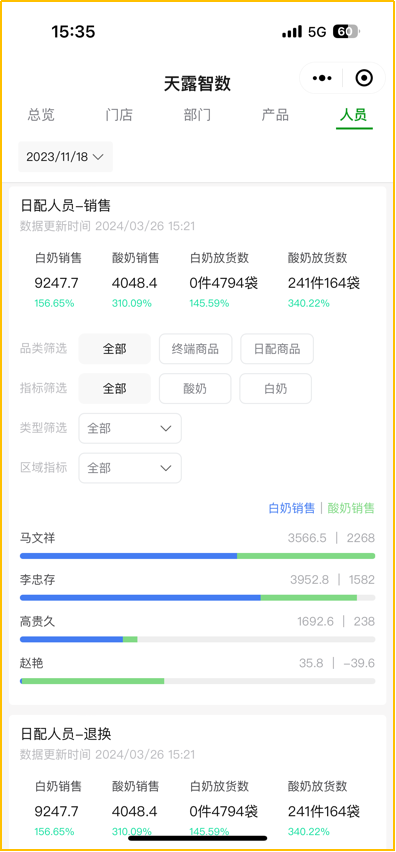The width and height of the screenshot is (396, 852).
Task: Open the 2023/11/18 date picker
Action: (x=65, y=157)
